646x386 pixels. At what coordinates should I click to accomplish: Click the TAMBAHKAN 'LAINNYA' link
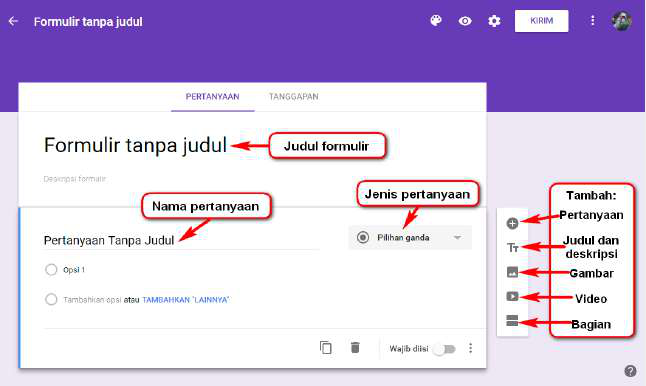(x=185, y=300)
